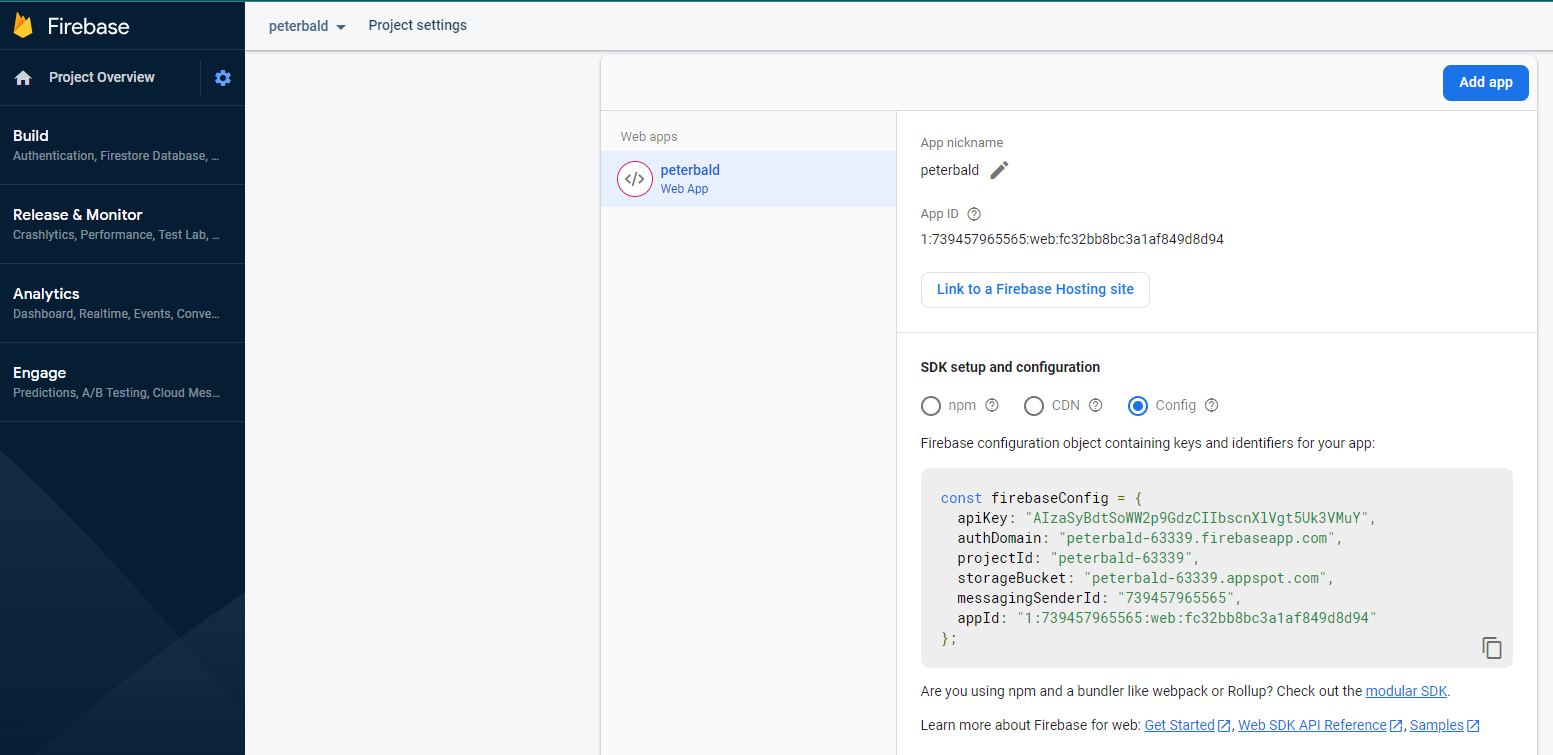Click the help icon next to App ID
Viewport: 1553px width, 755px height.
[974, 214]
